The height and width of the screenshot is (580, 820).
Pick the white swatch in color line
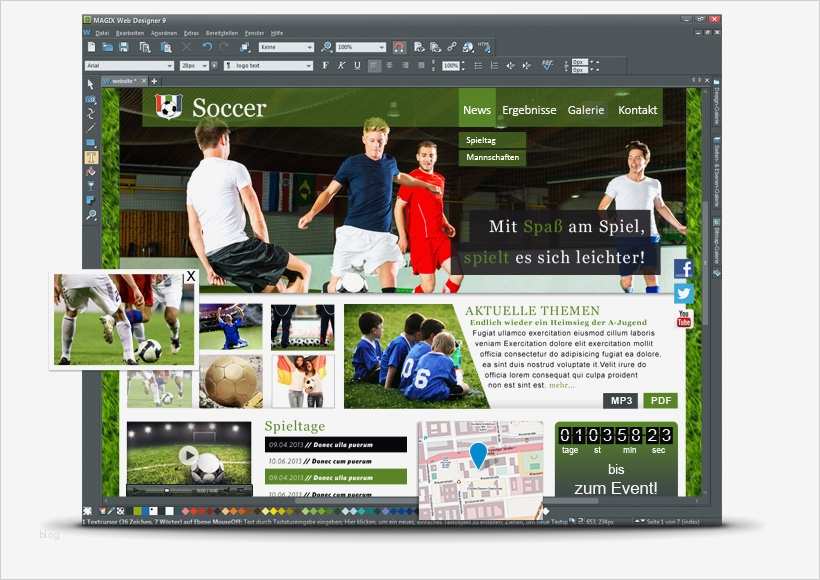(169, 511)
